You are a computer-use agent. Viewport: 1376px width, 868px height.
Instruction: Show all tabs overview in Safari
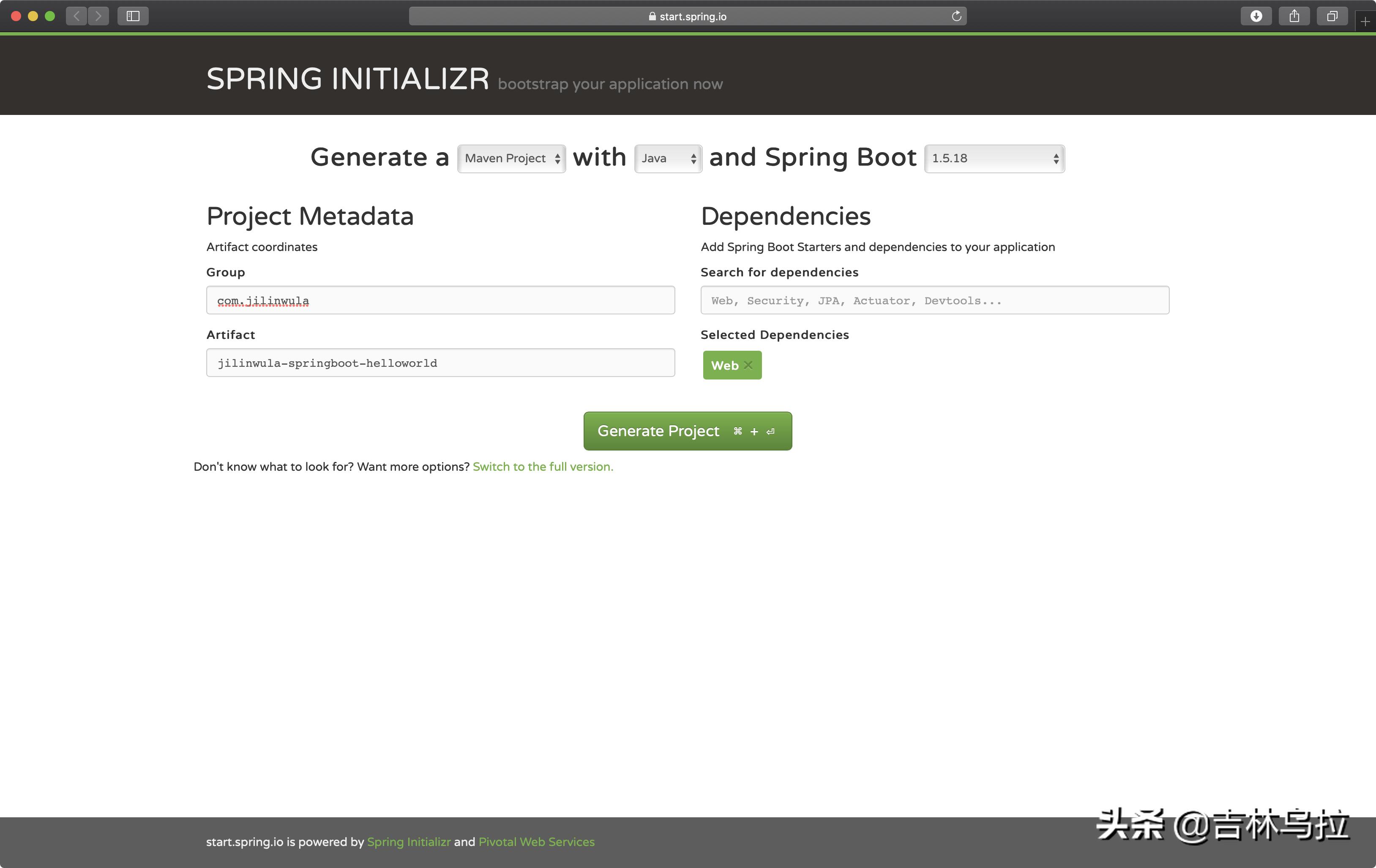point(1332,16)
